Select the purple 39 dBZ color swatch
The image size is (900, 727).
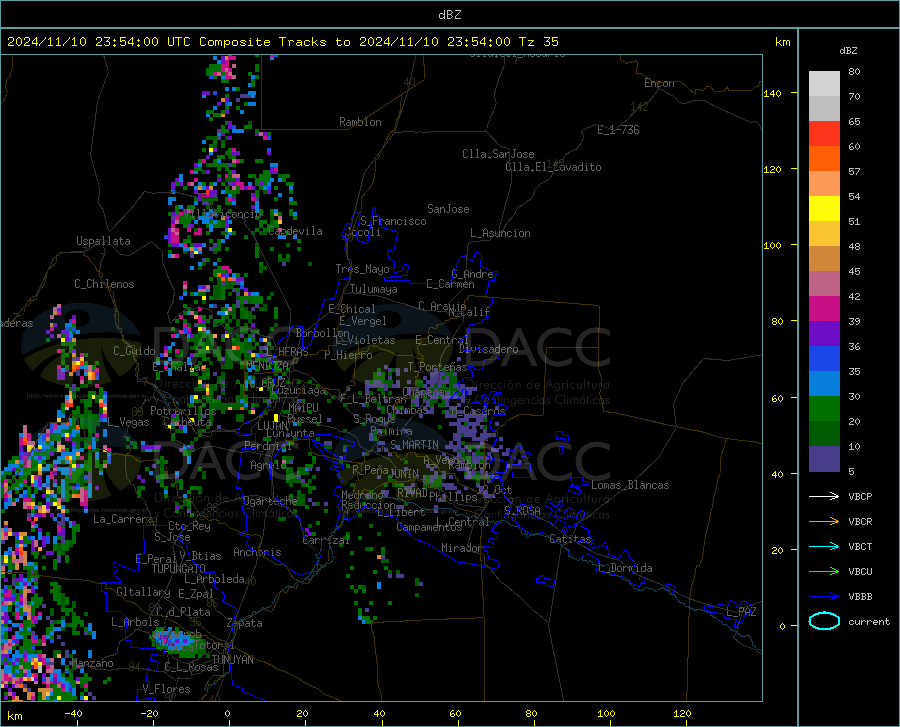[x=824, y=334]
